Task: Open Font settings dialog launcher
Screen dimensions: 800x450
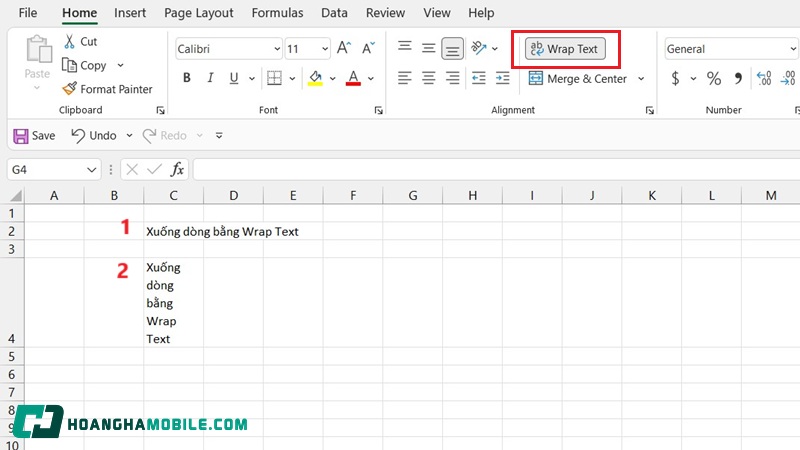Action: 379,110
